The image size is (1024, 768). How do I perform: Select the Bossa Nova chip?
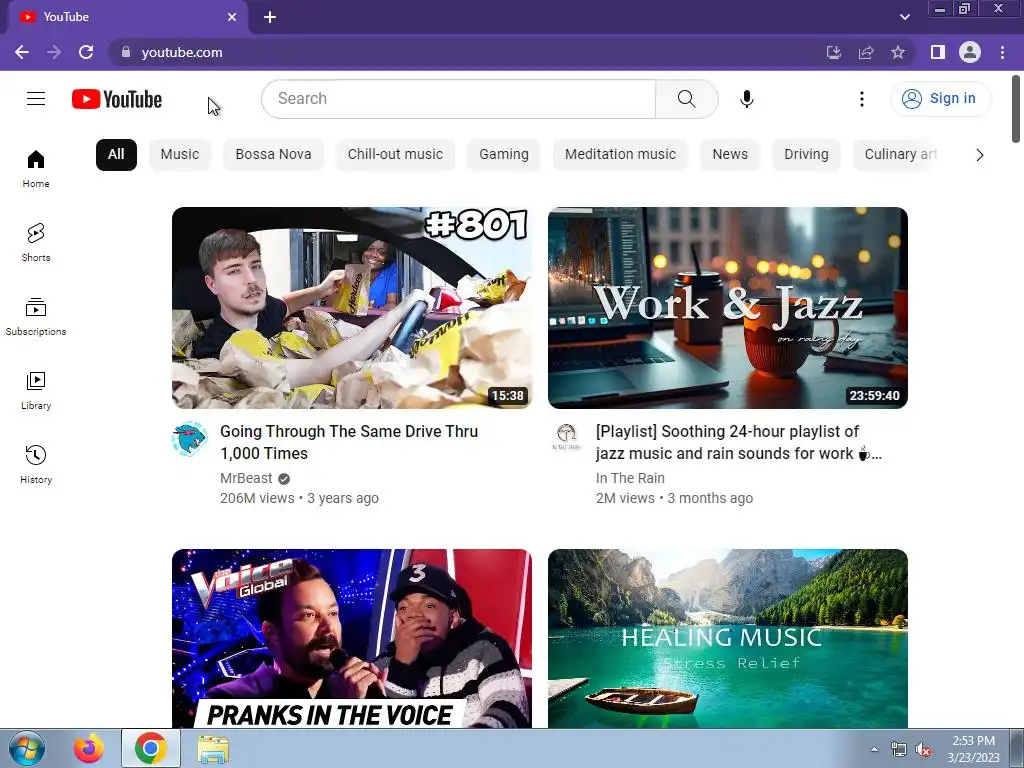273,155
